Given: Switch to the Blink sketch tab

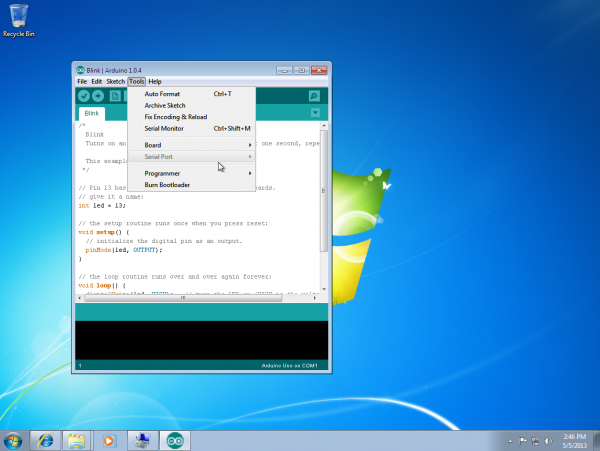Looking at the screenshot, I should coord(93,114).
